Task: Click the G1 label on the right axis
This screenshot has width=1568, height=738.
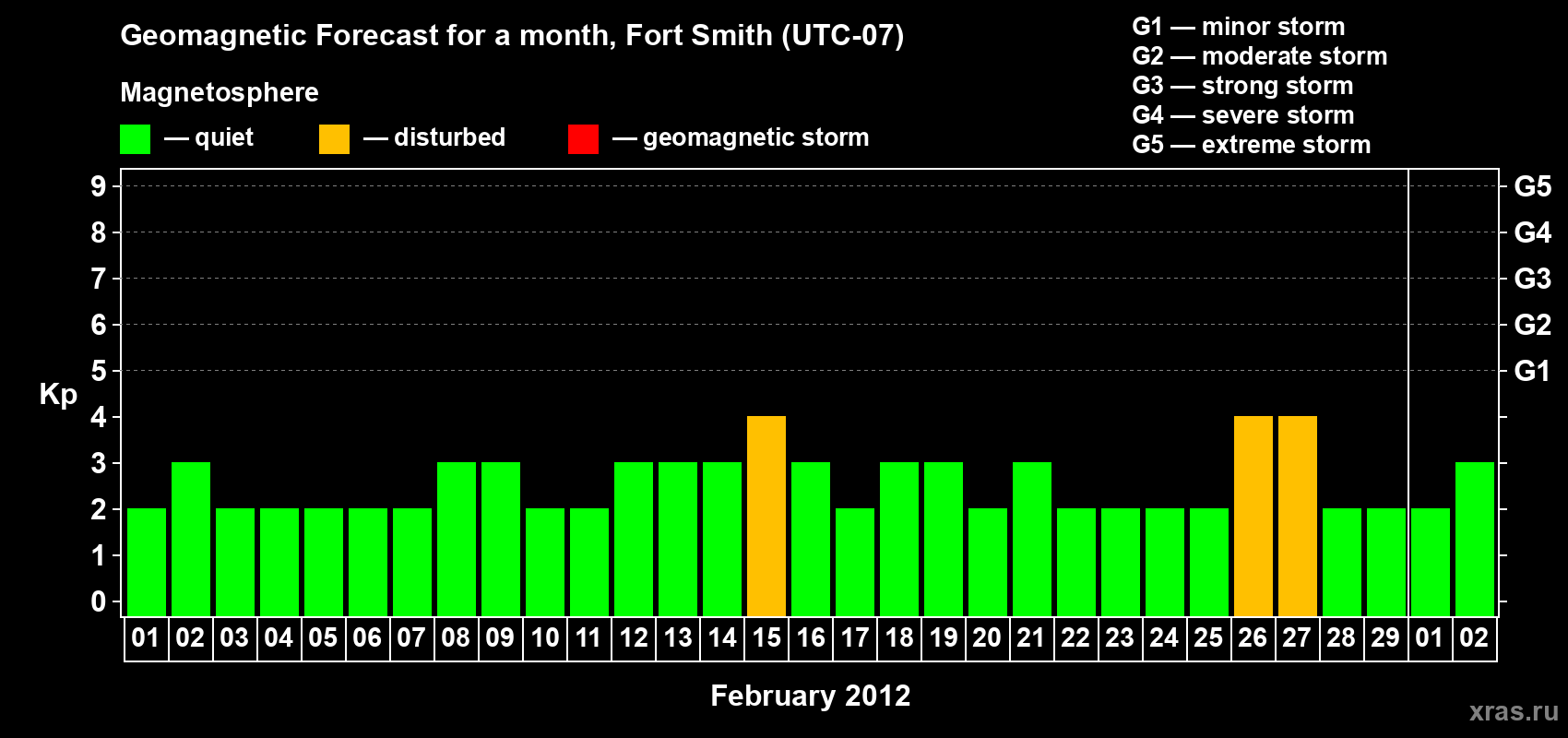Action: pos(1533,371)
